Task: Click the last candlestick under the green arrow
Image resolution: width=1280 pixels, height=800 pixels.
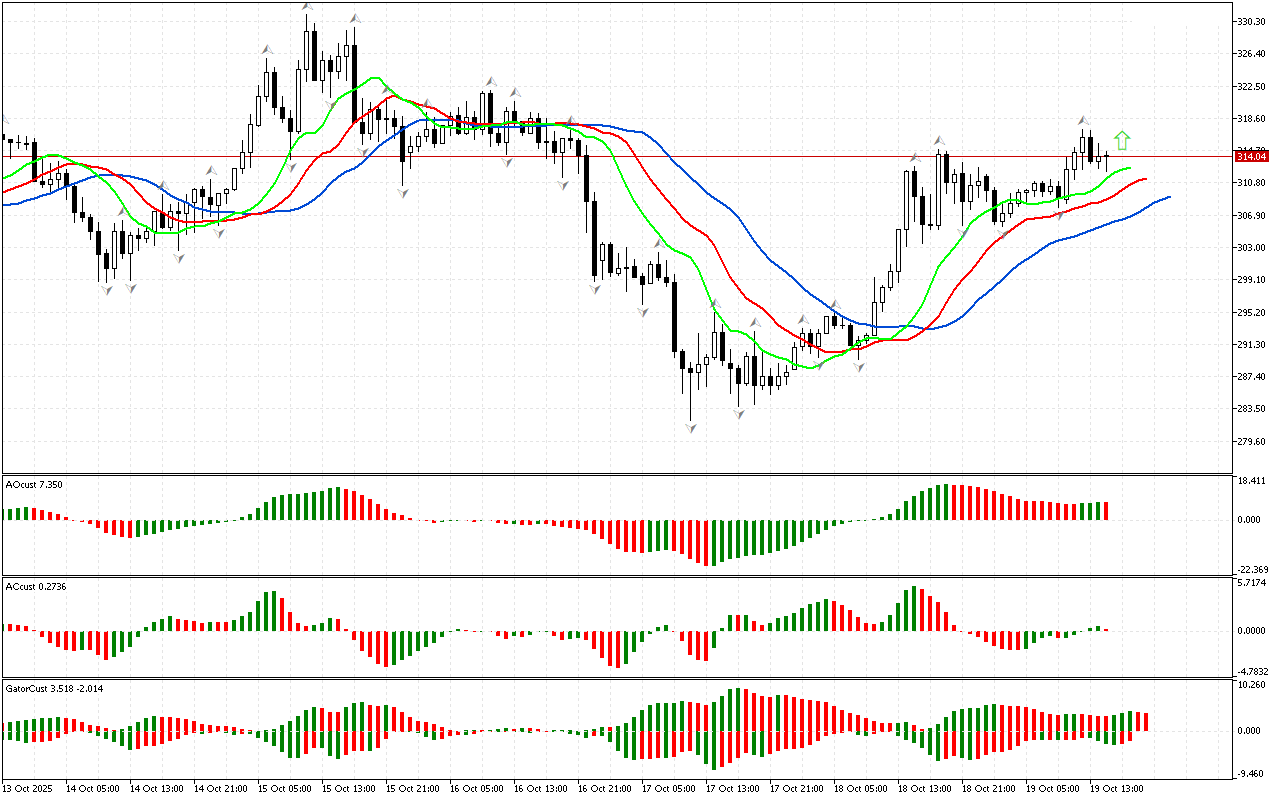Action: pyautogui.click(x=1107, y=156)
